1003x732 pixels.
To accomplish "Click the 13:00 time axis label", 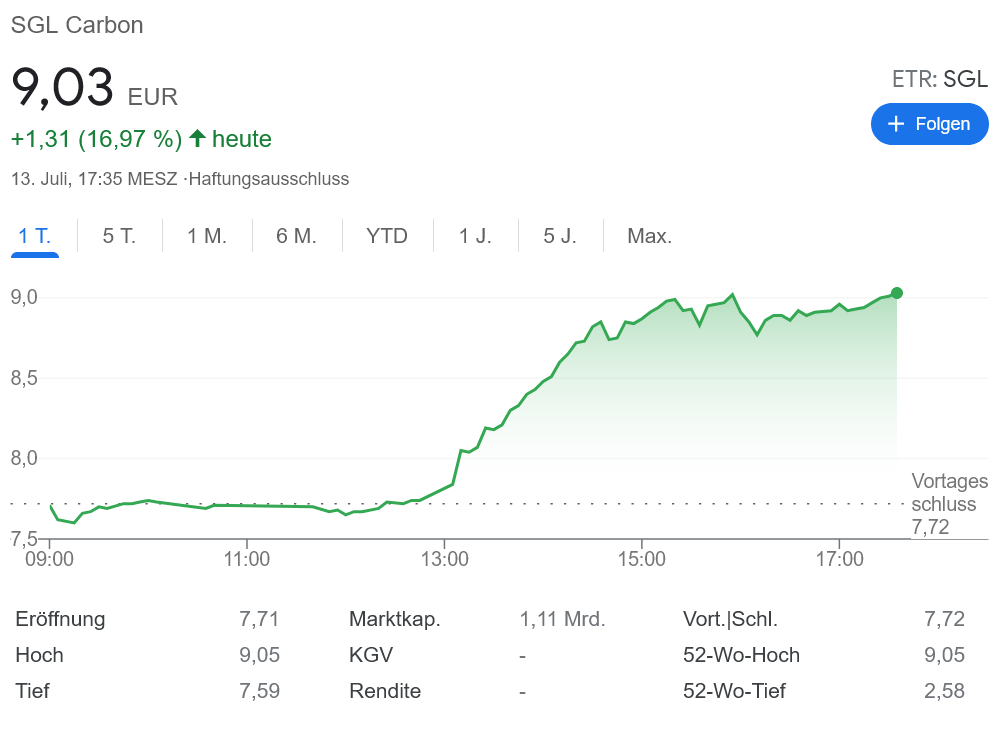I will click(445, 559).
